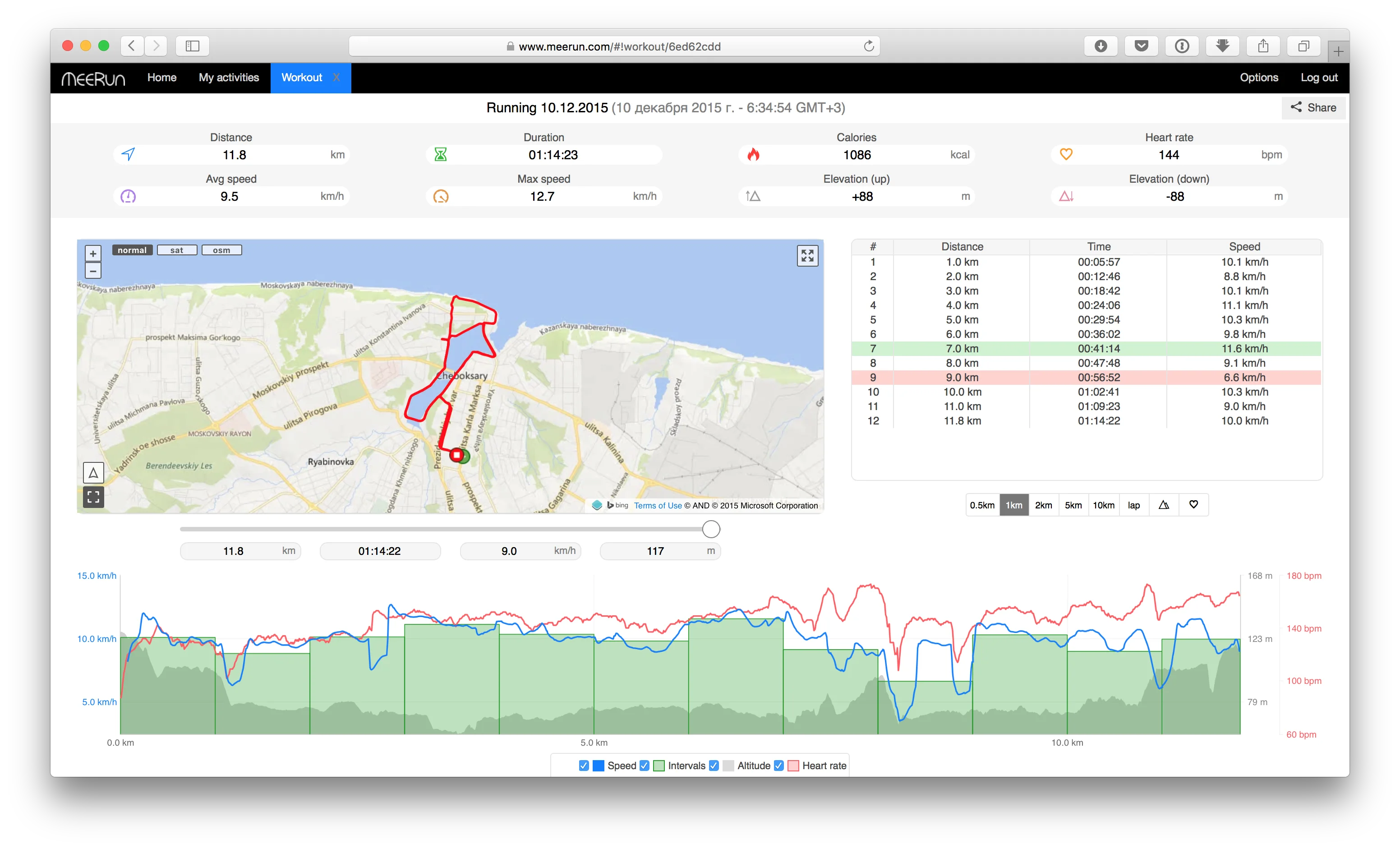This screenshot has height=849, width=1400.
Task: Open the My activities menu item
Action: coord(228,77)
